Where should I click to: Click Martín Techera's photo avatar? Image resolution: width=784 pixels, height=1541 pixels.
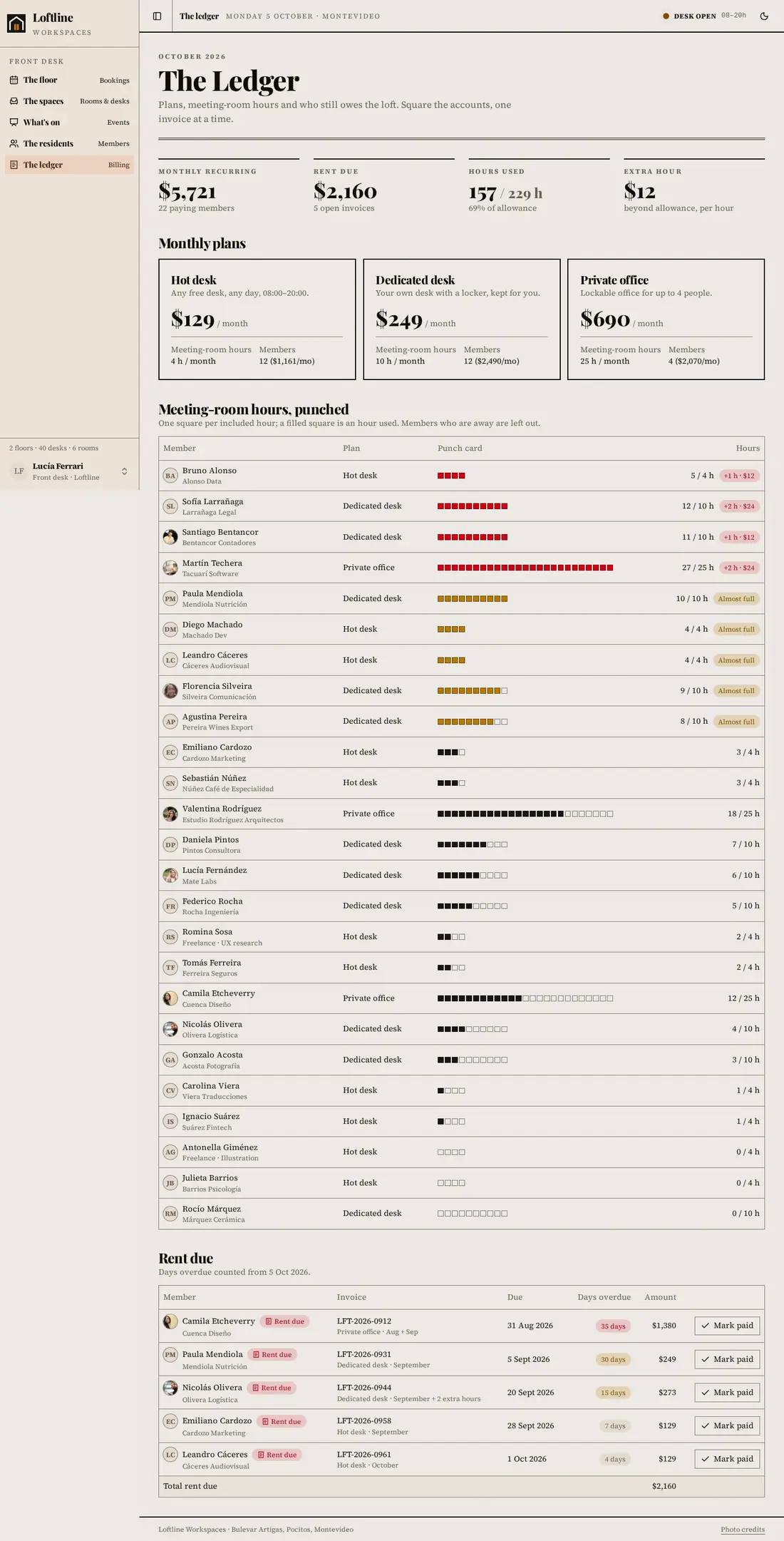click(x=170, y=568)
